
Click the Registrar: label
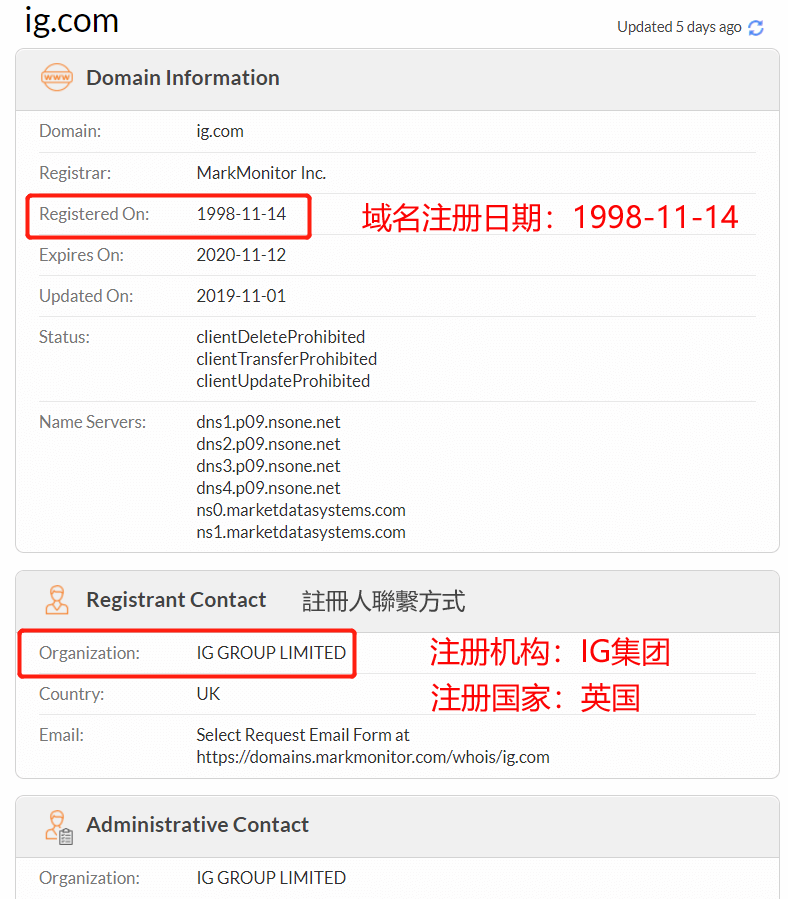click(x=75, y=173)
